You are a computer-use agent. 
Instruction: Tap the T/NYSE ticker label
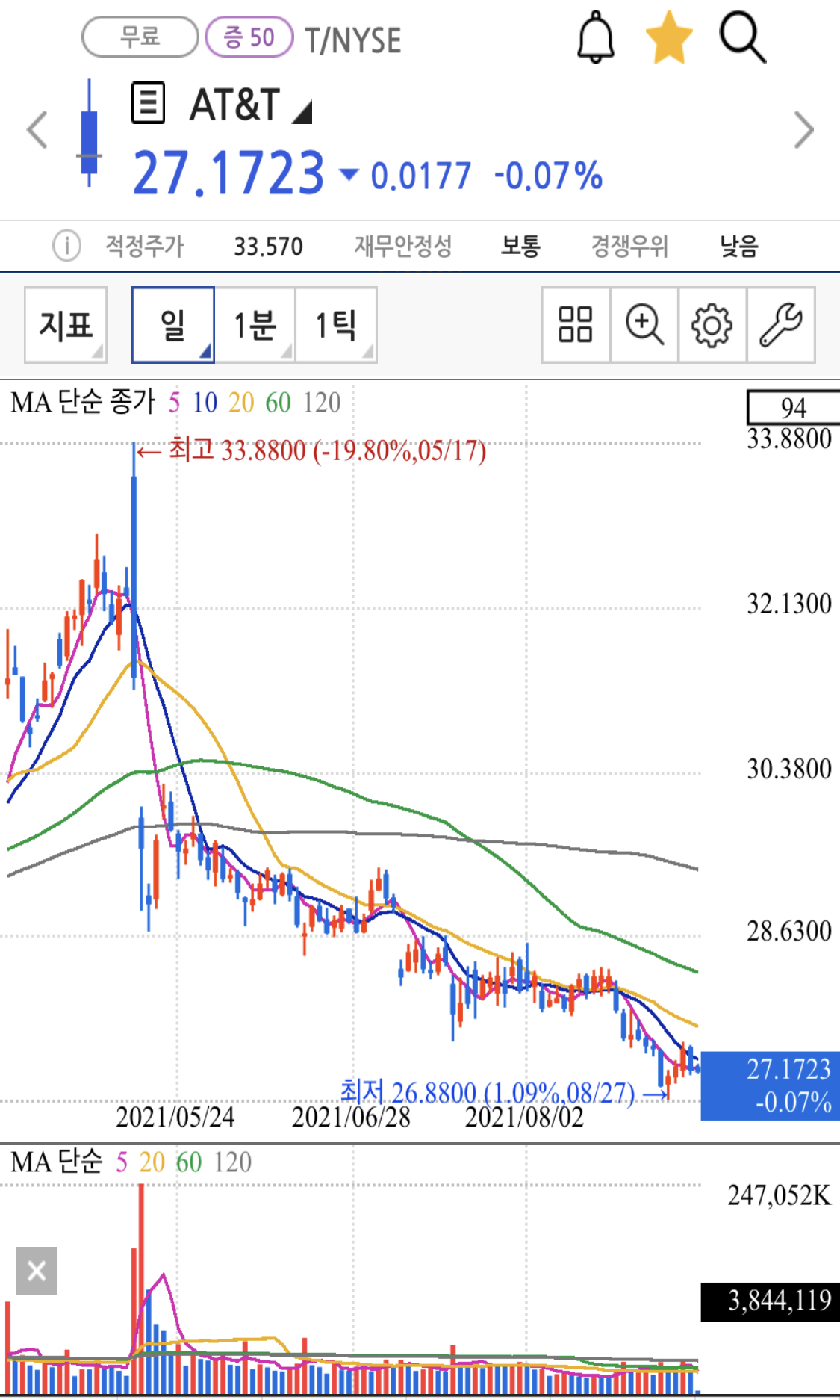pos(353,40)
